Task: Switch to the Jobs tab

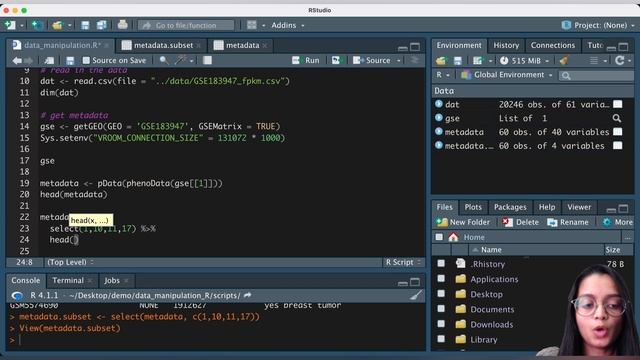Action: point(111,280)
